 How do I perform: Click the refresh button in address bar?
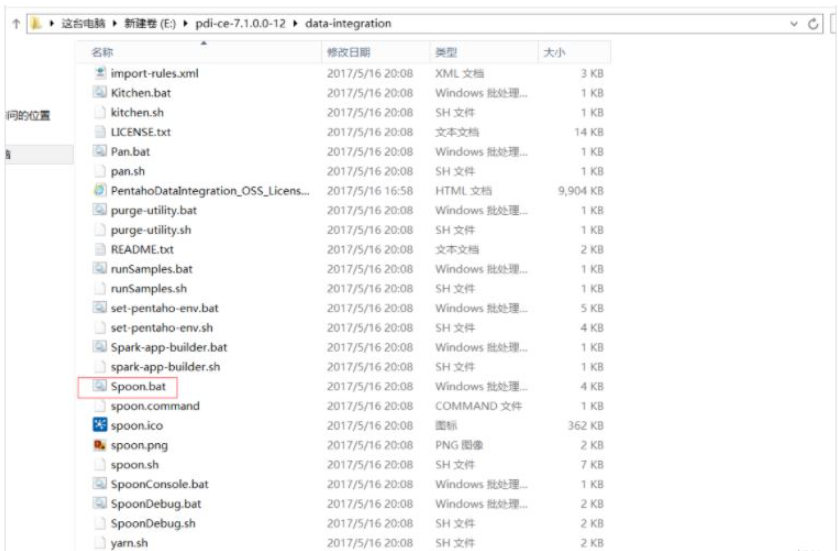pos(813,24)
